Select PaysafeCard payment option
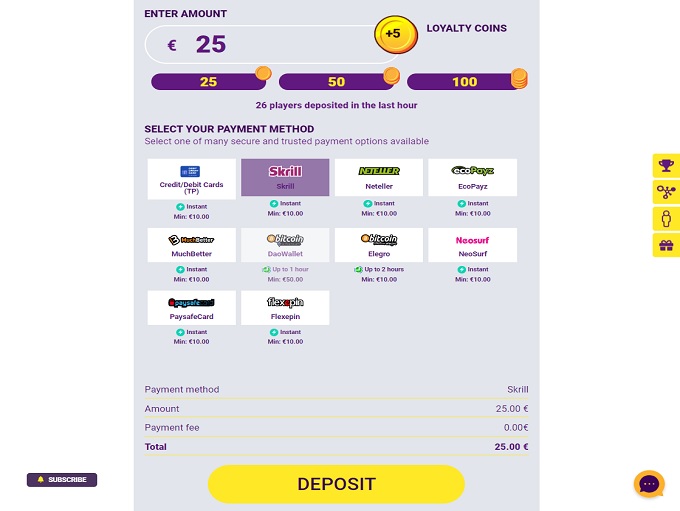 tap(192, 308)
